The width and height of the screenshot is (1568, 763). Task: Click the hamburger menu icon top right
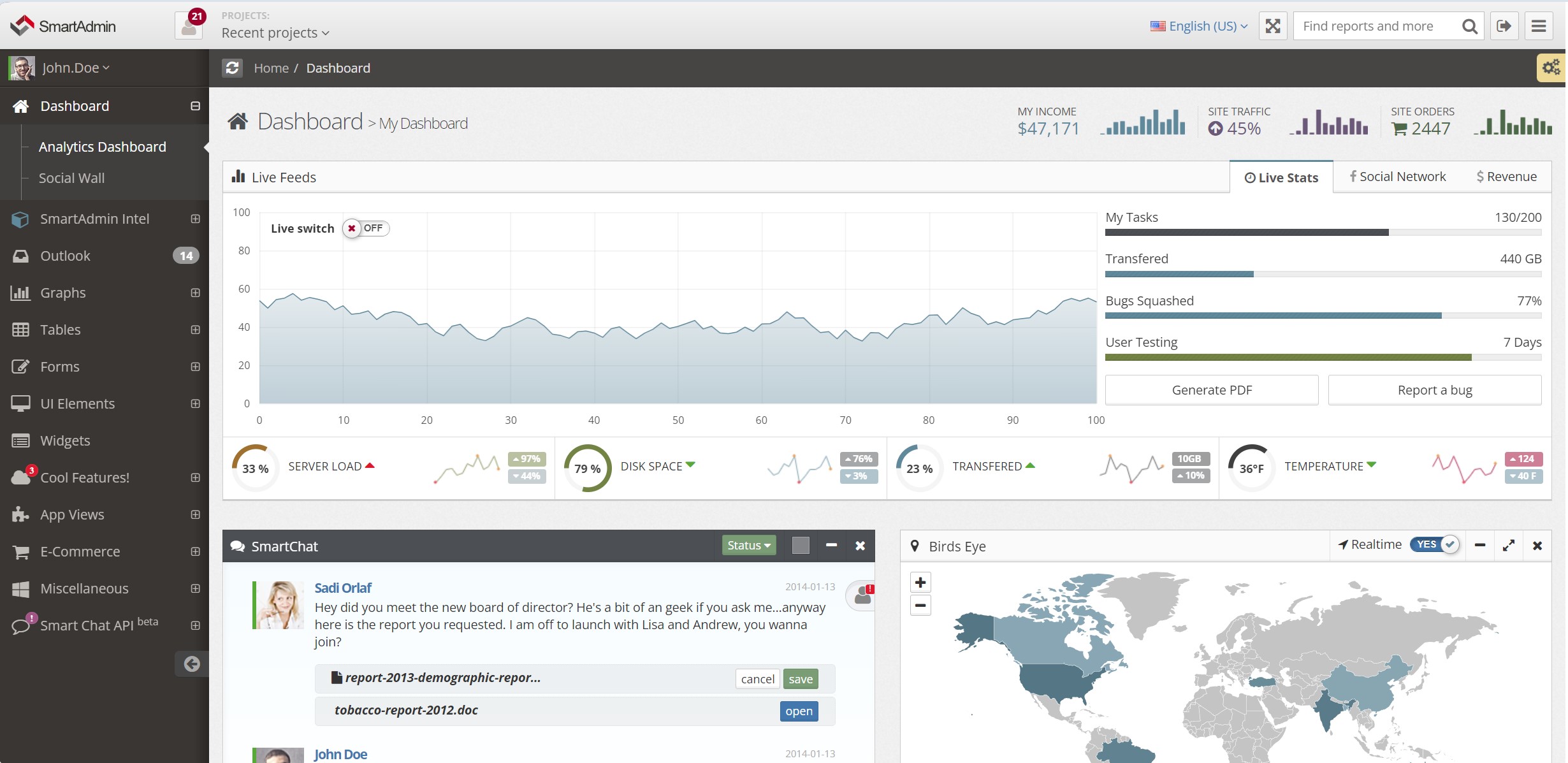1539,26
